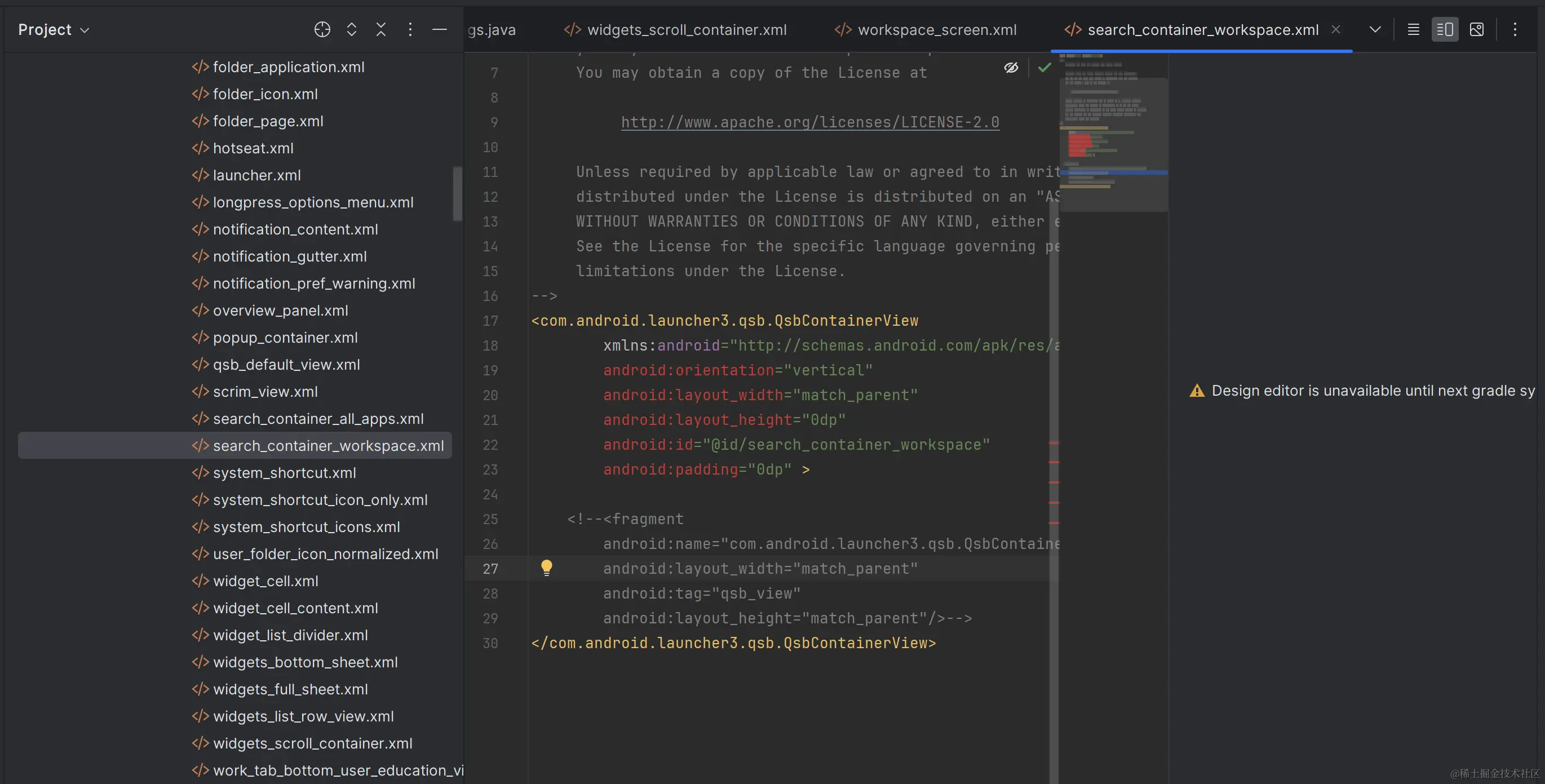Switch editor to Split view mode
Viewport: 1545px width, 784px height.
tap(1445, 29)
